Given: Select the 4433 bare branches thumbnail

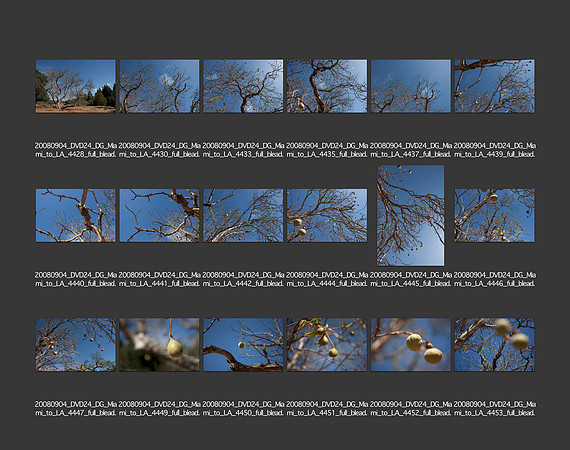Looking at the screenshot, I should [x=243, y=86].
